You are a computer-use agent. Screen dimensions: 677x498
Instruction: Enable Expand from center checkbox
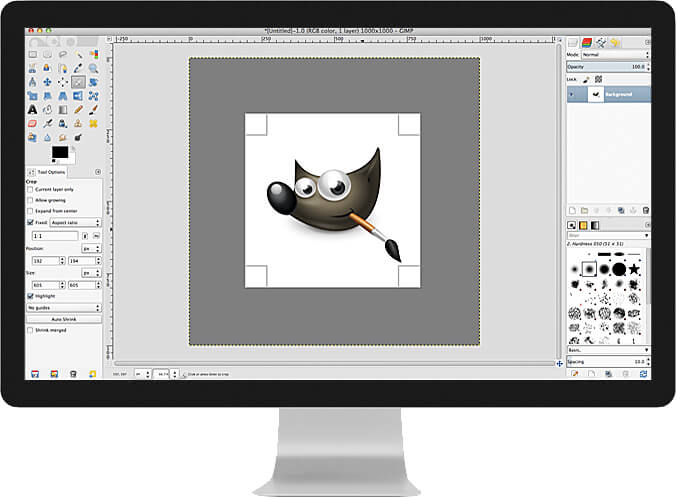click(30, 211)
